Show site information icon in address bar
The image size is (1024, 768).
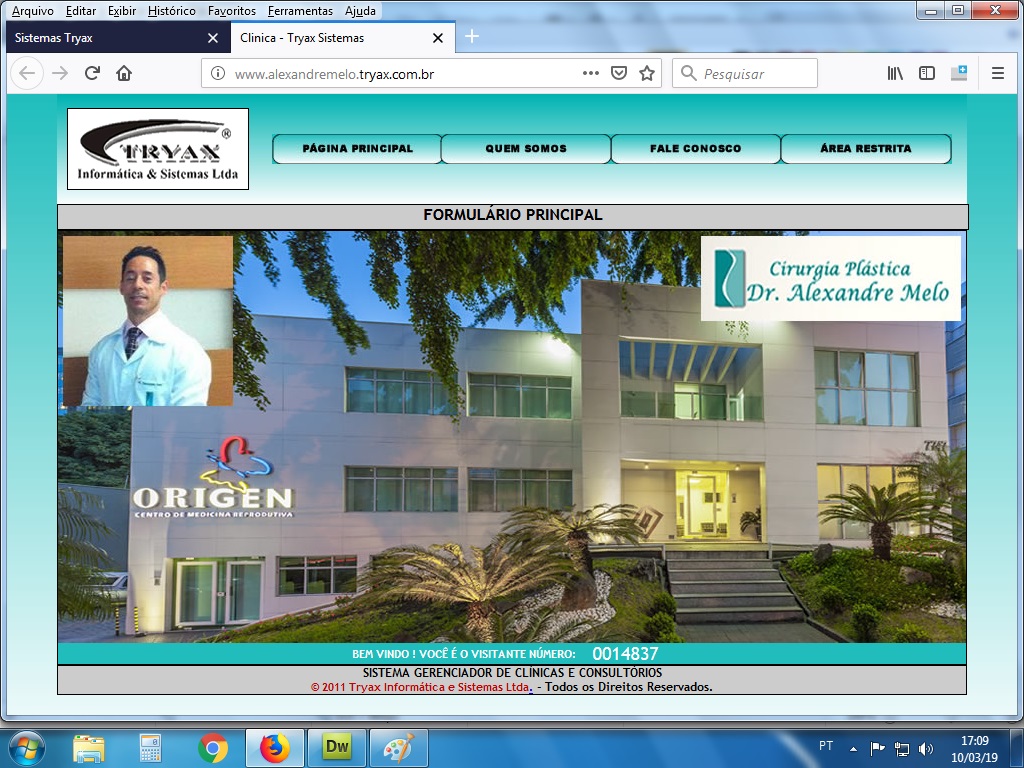click(218, 73)
